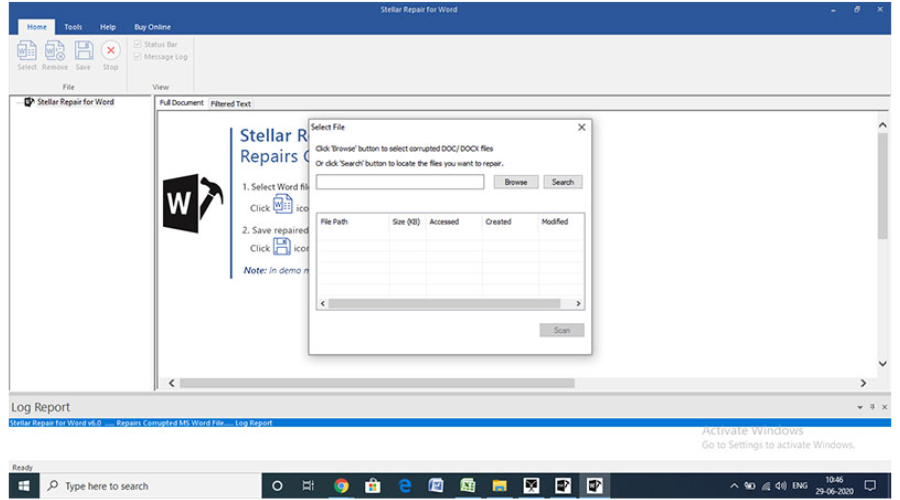Click the Save ribbon icon
The width and height of the screenshot is (900, 500).
83,55
